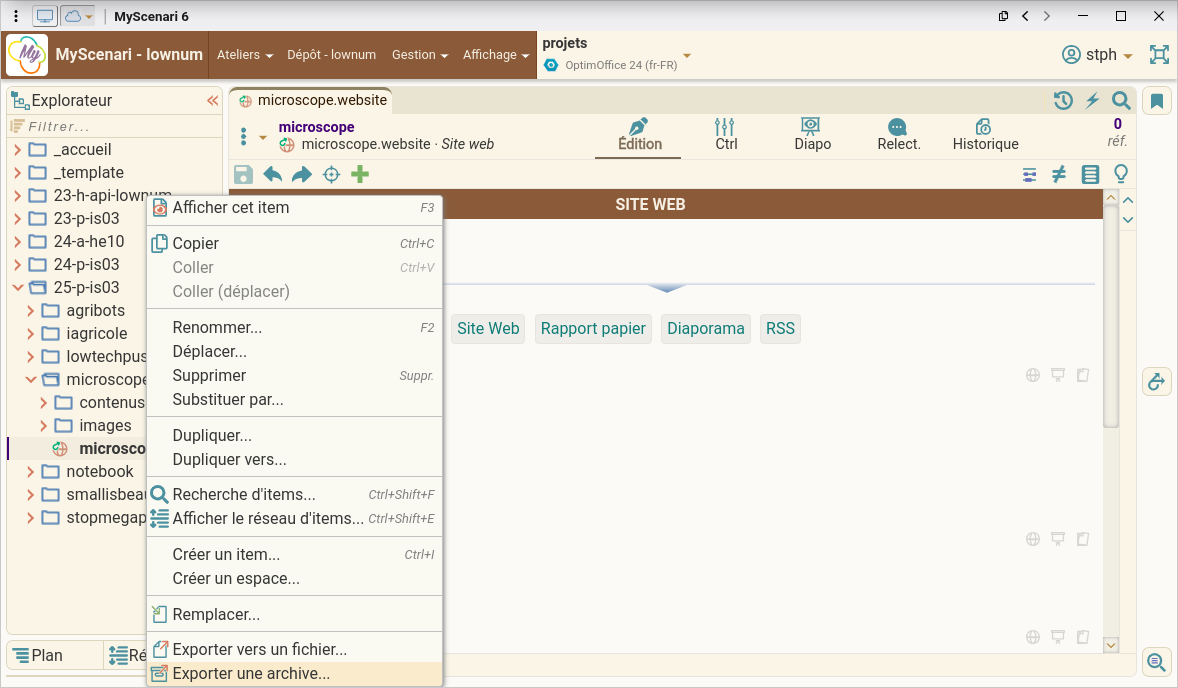This screenshot has height=688, width=1178.
Task: Open the stph user account dropdown
Action: [x=1098, y=55]
